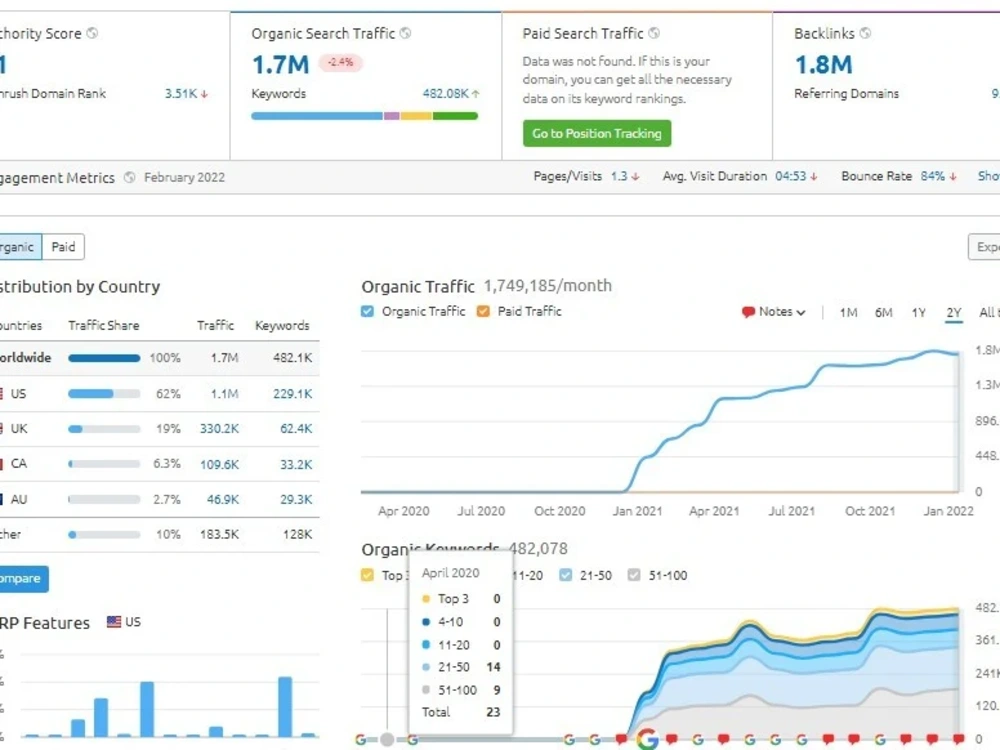The image size is (1000, 750).
Task: Toggle the Organic Traffic checkbox
Action: tap(367, 311)
